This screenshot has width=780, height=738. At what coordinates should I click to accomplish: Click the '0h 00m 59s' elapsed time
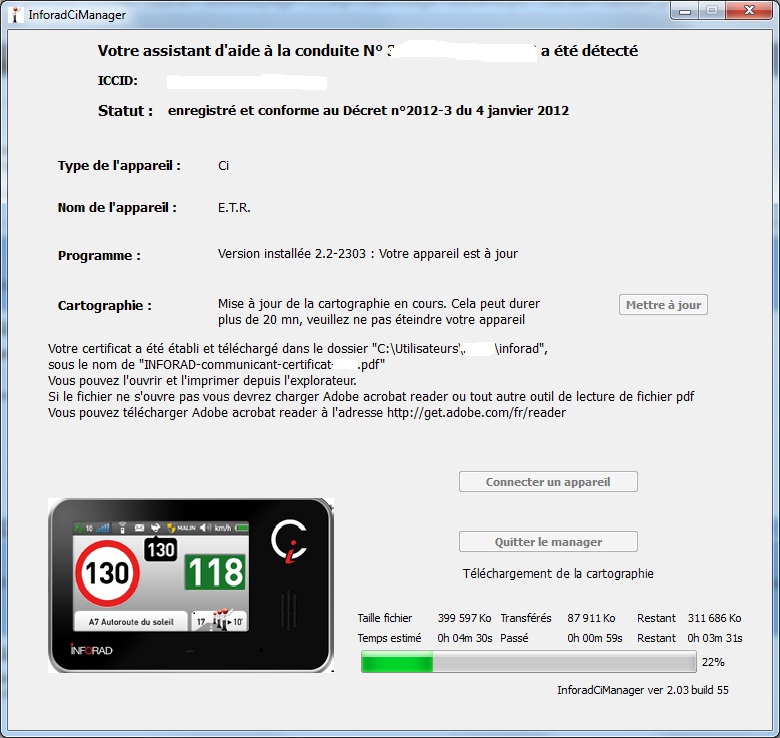click(594, 638)
